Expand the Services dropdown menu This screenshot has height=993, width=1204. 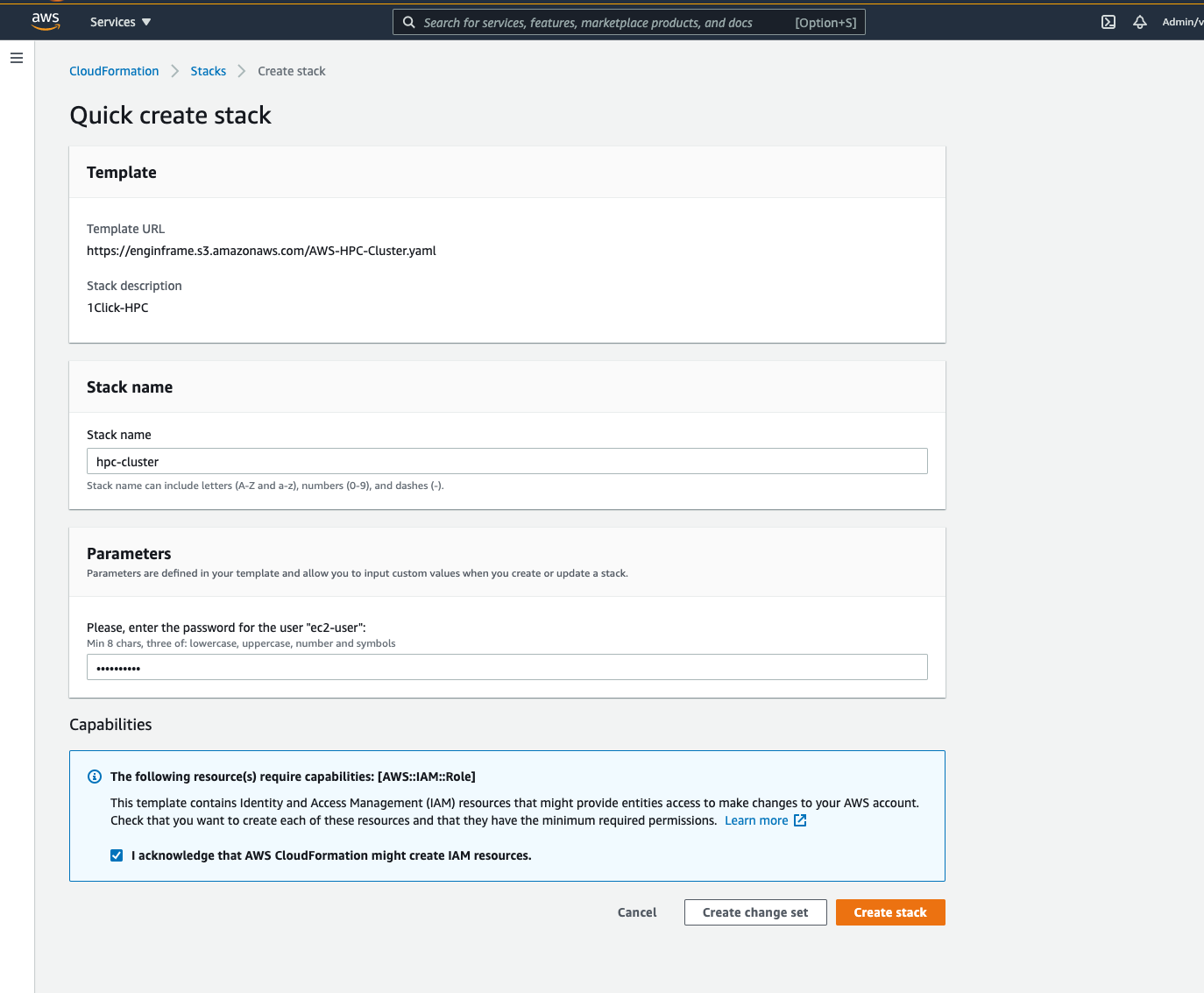[120, 22]
